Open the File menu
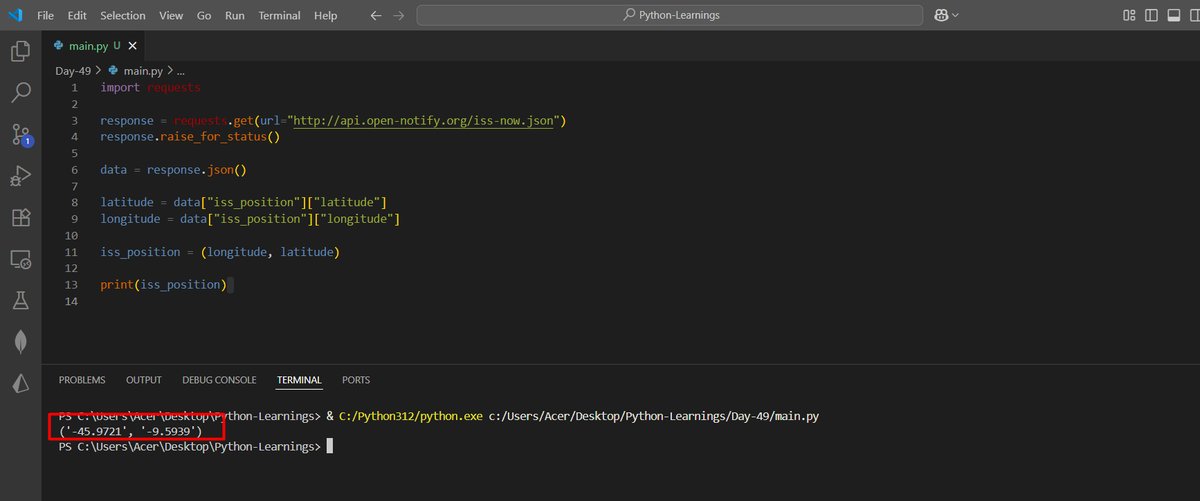1200x501 pixels. coord(45,16)
